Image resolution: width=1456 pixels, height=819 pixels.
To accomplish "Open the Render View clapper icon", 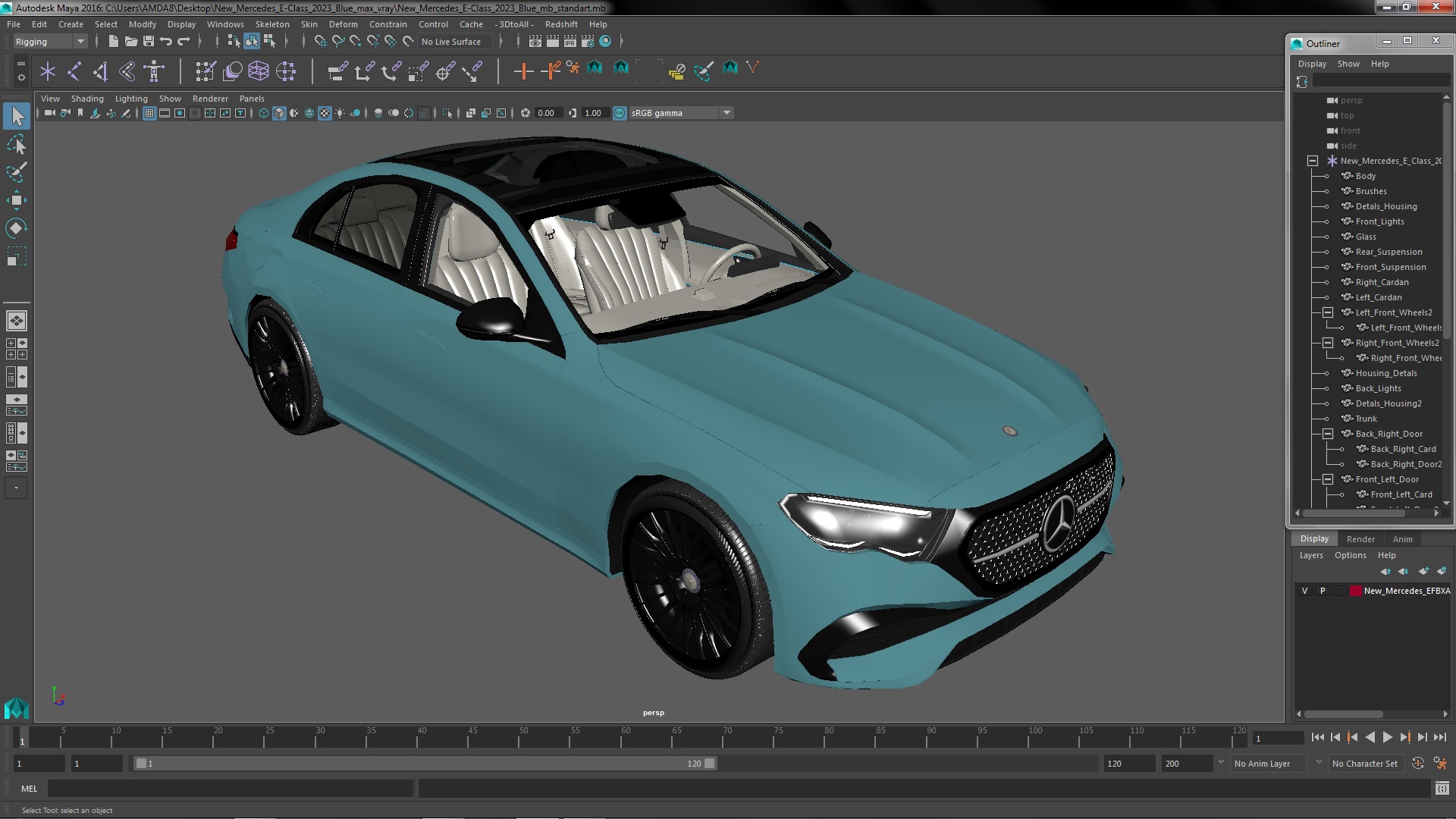I will (x=535, y=42).
